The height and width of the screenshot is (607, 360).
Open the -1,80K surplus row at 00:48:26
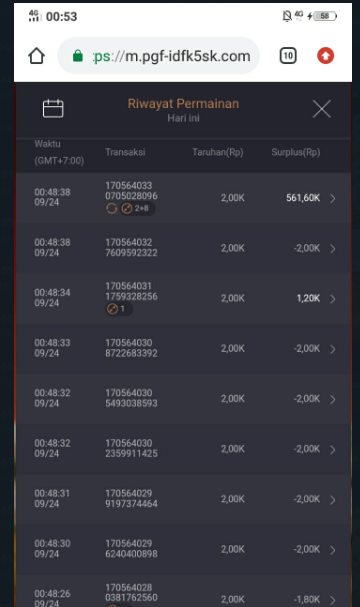183,591
